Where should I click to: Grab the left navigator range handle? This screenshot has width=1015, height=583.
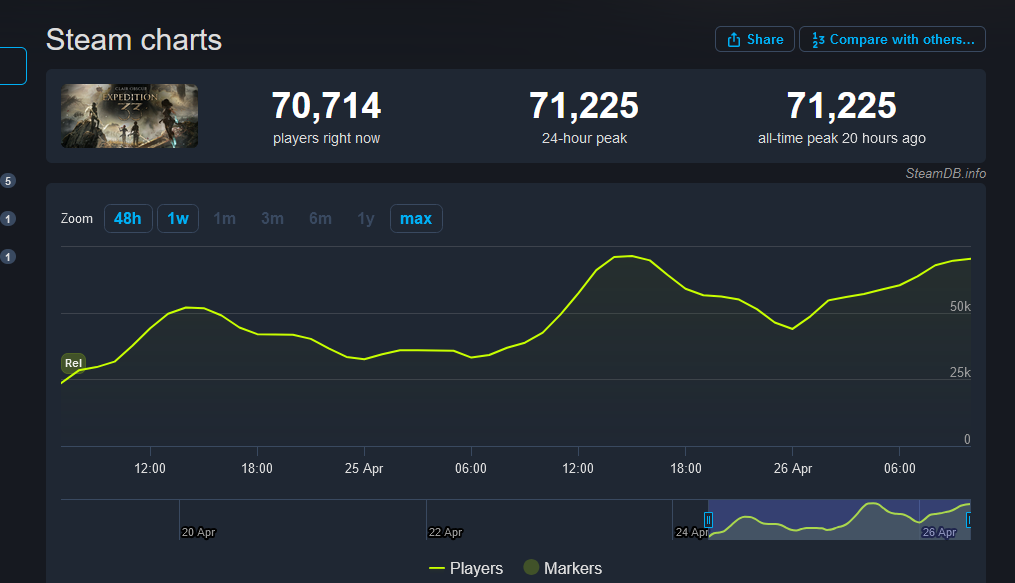[x=708, y=520]
